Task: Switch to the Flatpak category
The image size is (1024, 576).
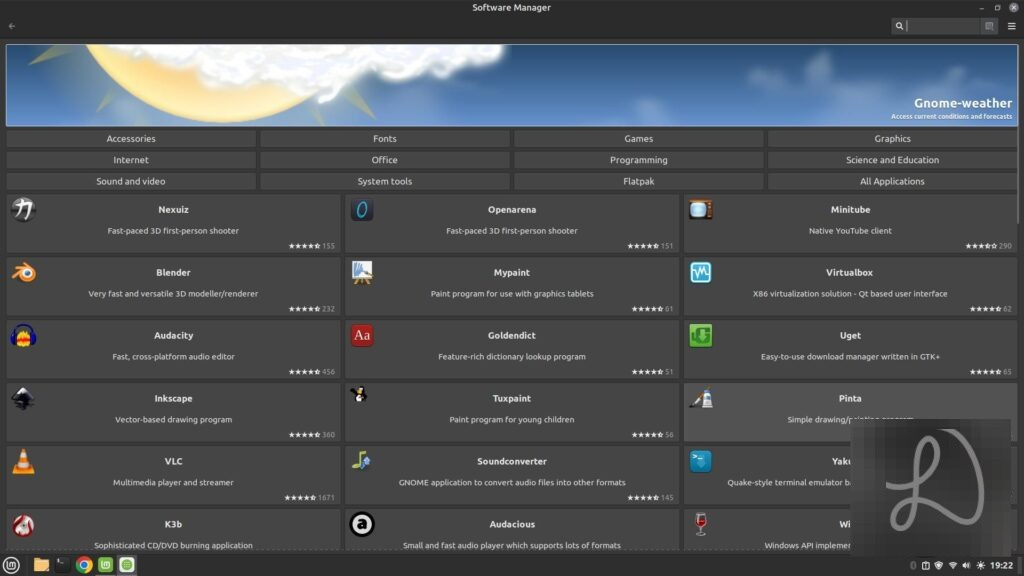Action: pyautogui.click(x=638, y=181)
